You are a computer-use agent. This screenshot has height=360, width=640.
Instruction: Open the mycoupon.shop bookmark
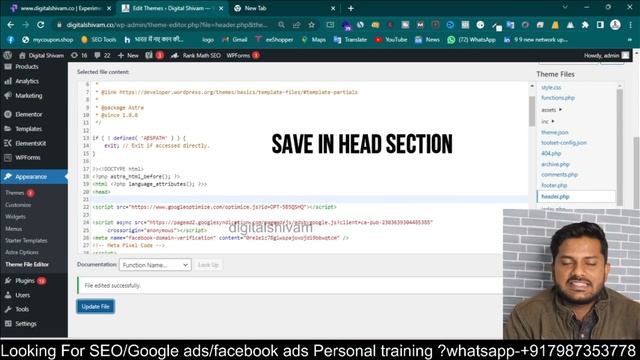[48, 40]
